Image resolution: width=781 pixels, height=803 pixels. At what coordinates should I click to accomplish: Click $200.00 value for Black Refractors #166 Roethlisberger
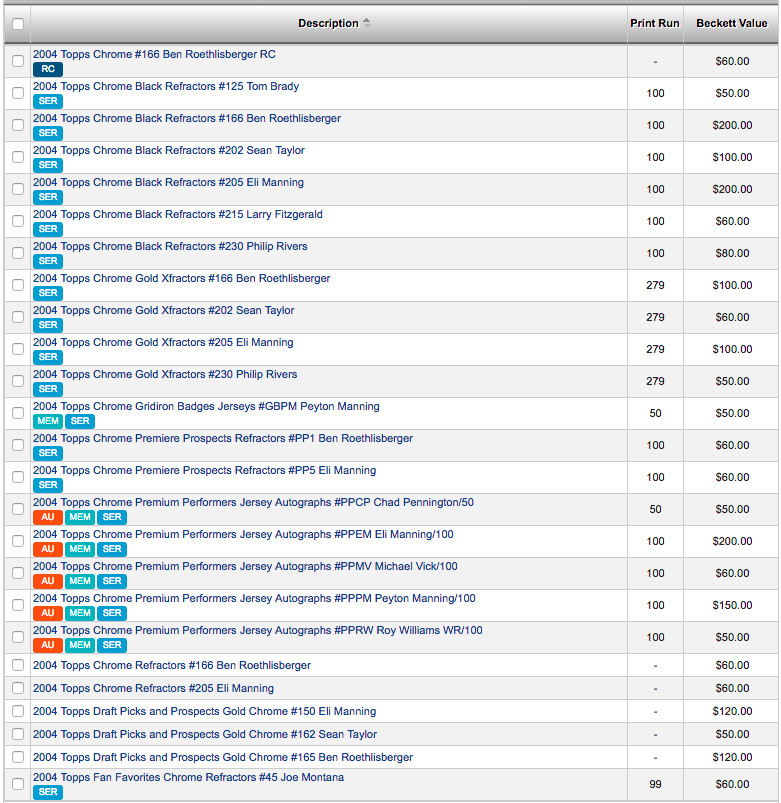pyautogui.click(x=732, y=125)
